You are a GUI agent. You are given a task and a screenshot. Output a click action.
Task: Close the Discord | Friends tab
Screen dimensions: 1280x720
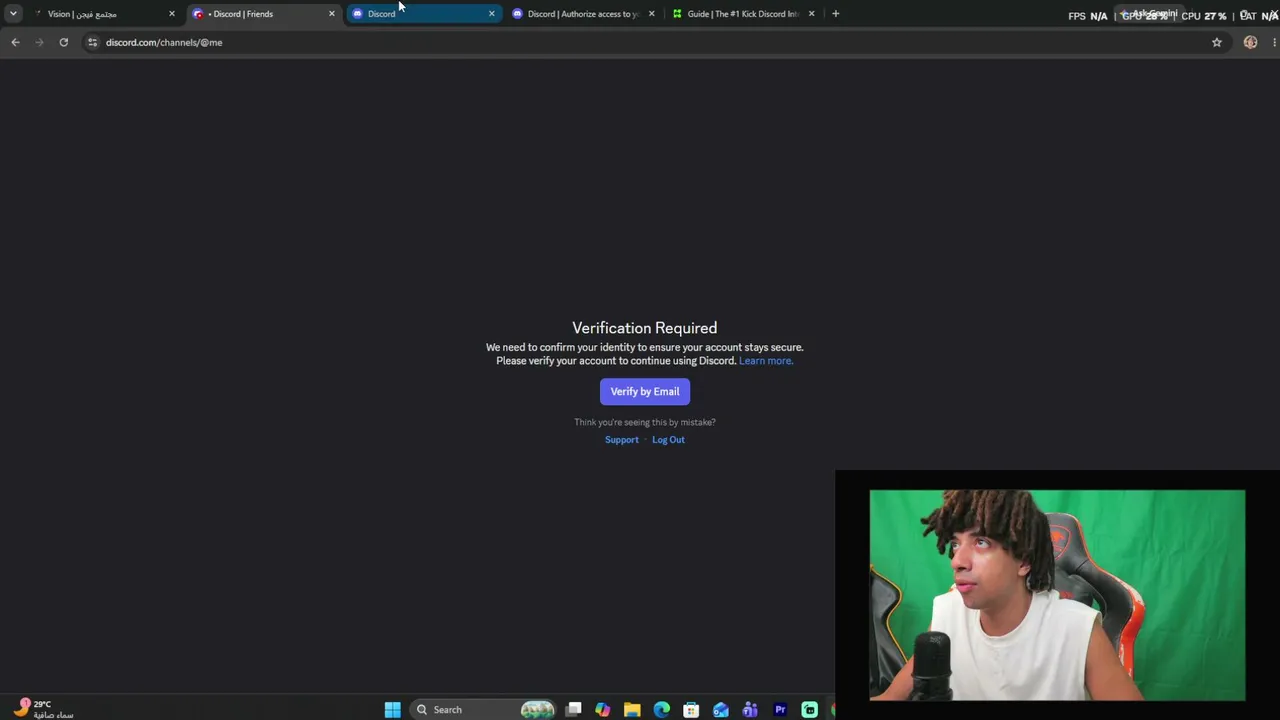[332, 14]
